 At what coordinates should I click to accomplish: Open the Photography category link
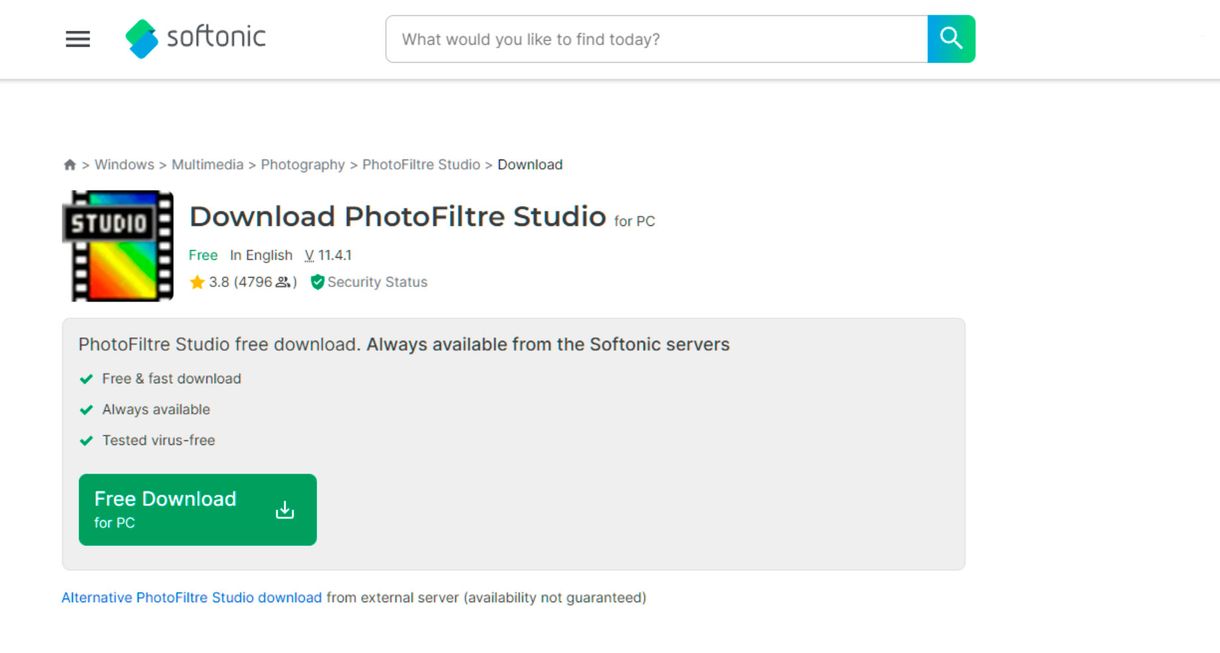(x=303, y=164)
